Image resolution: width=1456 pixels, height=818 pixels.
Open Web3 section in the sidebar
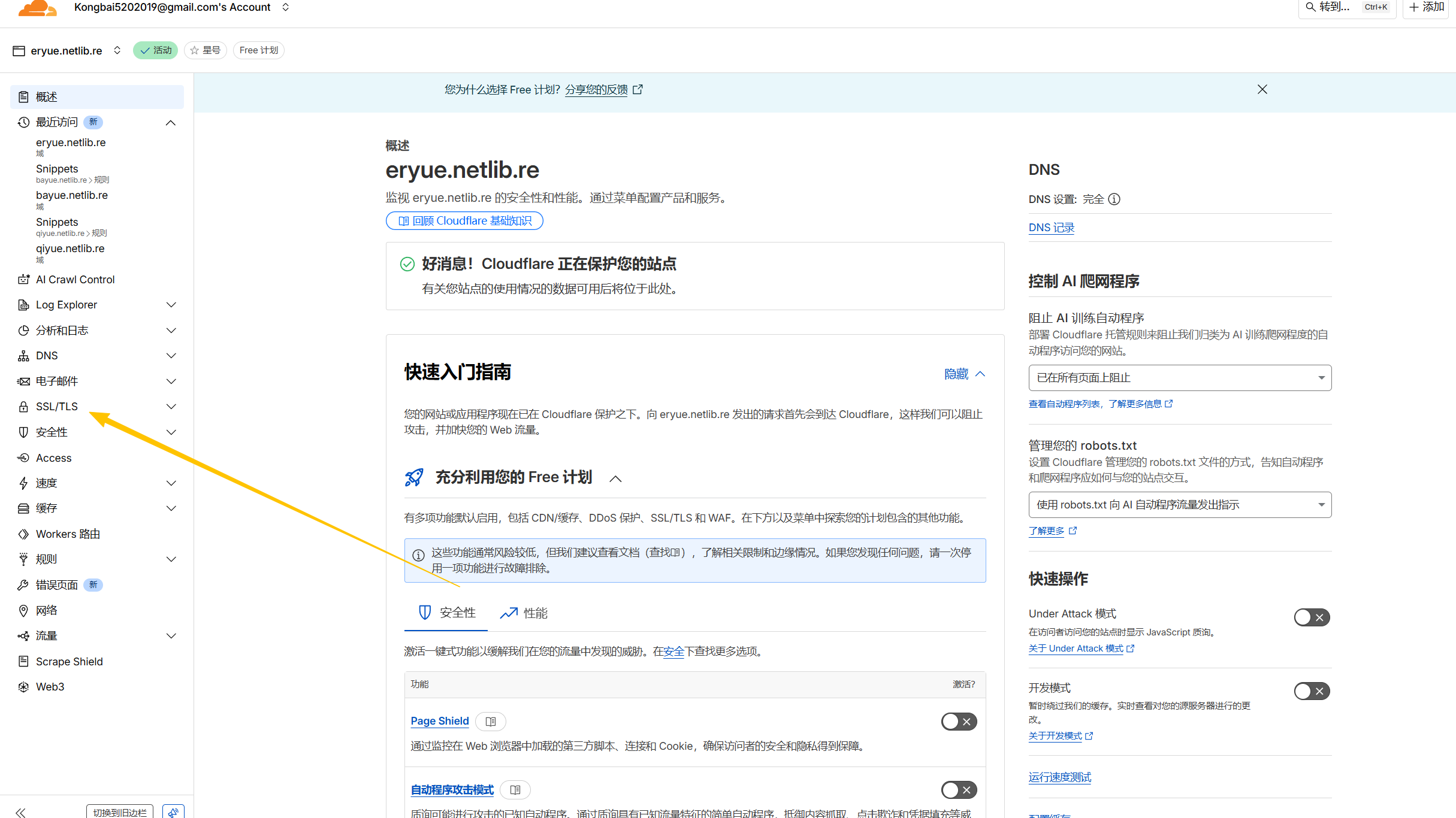click(x=50, y=687)
